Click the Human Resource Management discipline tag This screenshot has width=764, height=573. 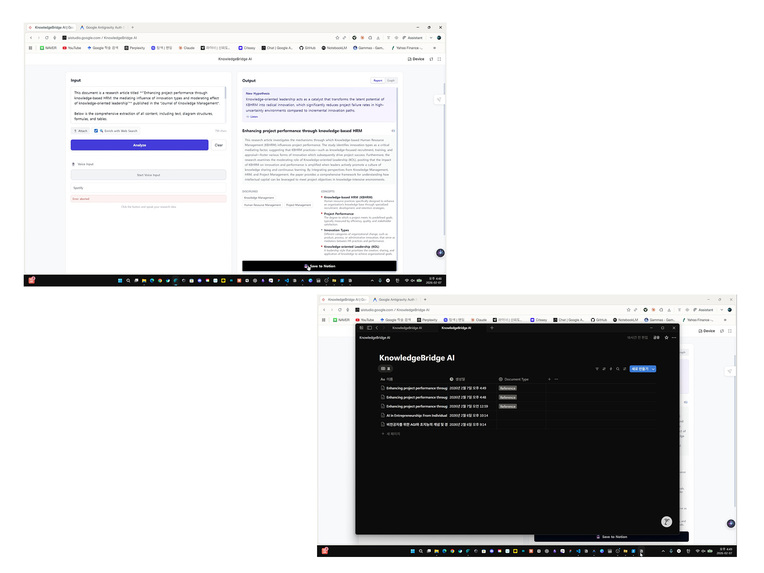tap(262, 205)
